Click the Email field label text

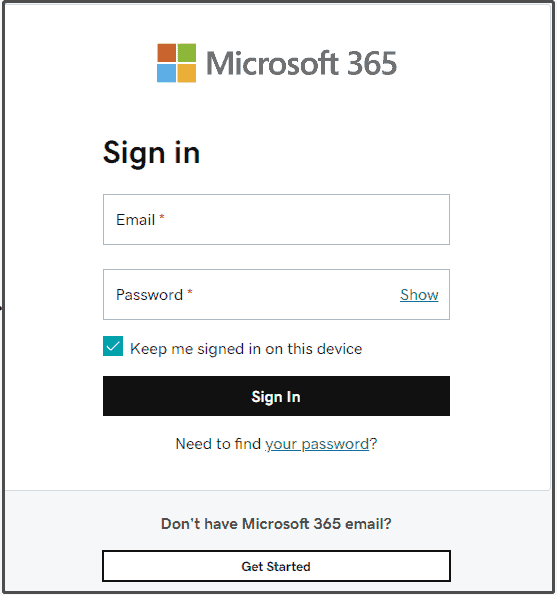coord(135,220)
